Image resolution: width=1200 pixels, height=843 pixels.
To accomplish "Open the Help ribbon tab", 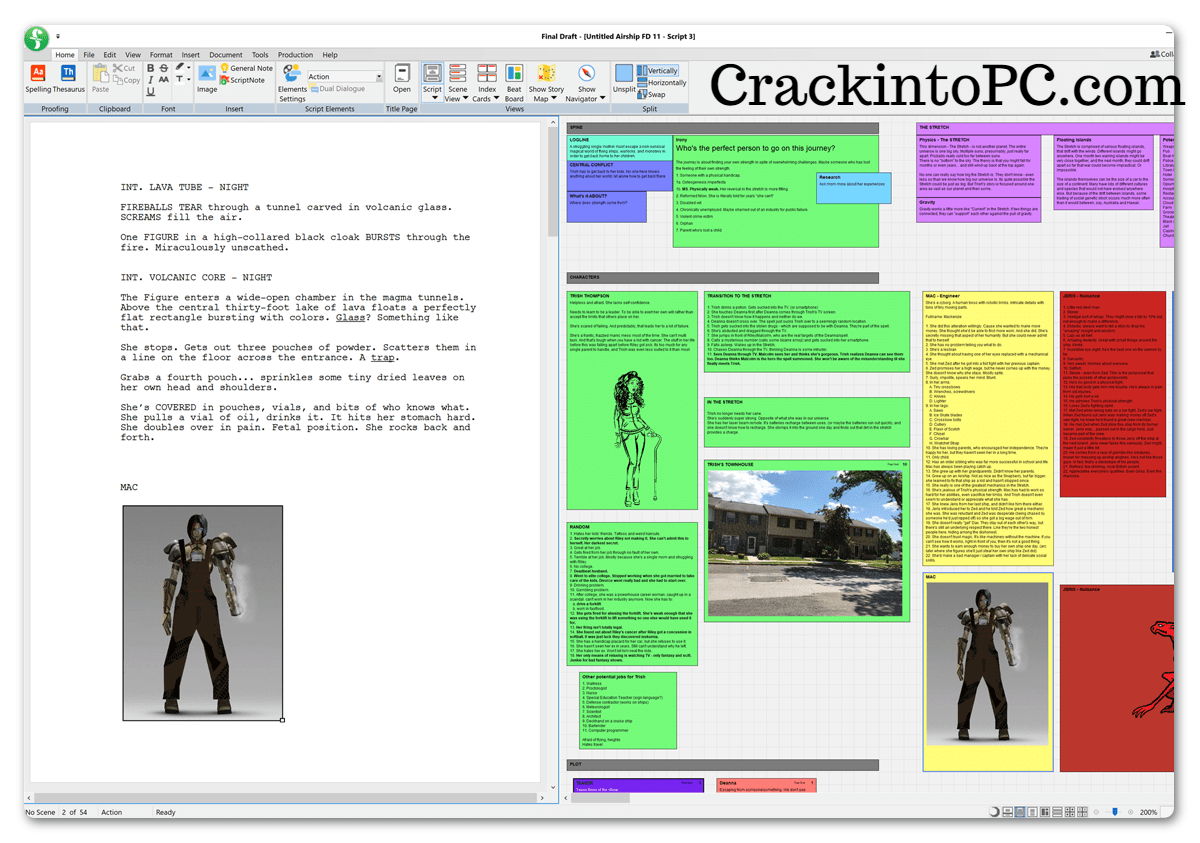I will point(330,55).
